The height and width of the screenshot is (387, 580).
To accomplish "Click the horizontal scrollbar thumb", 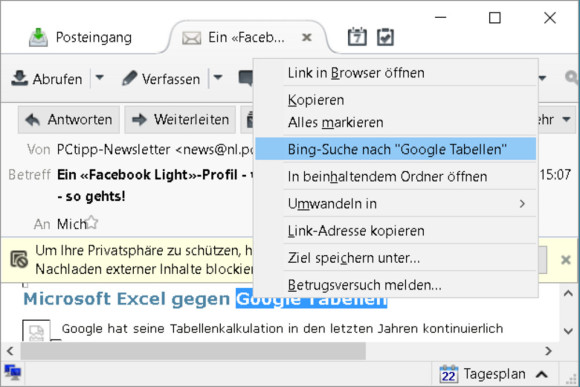I will coord(193,351).
